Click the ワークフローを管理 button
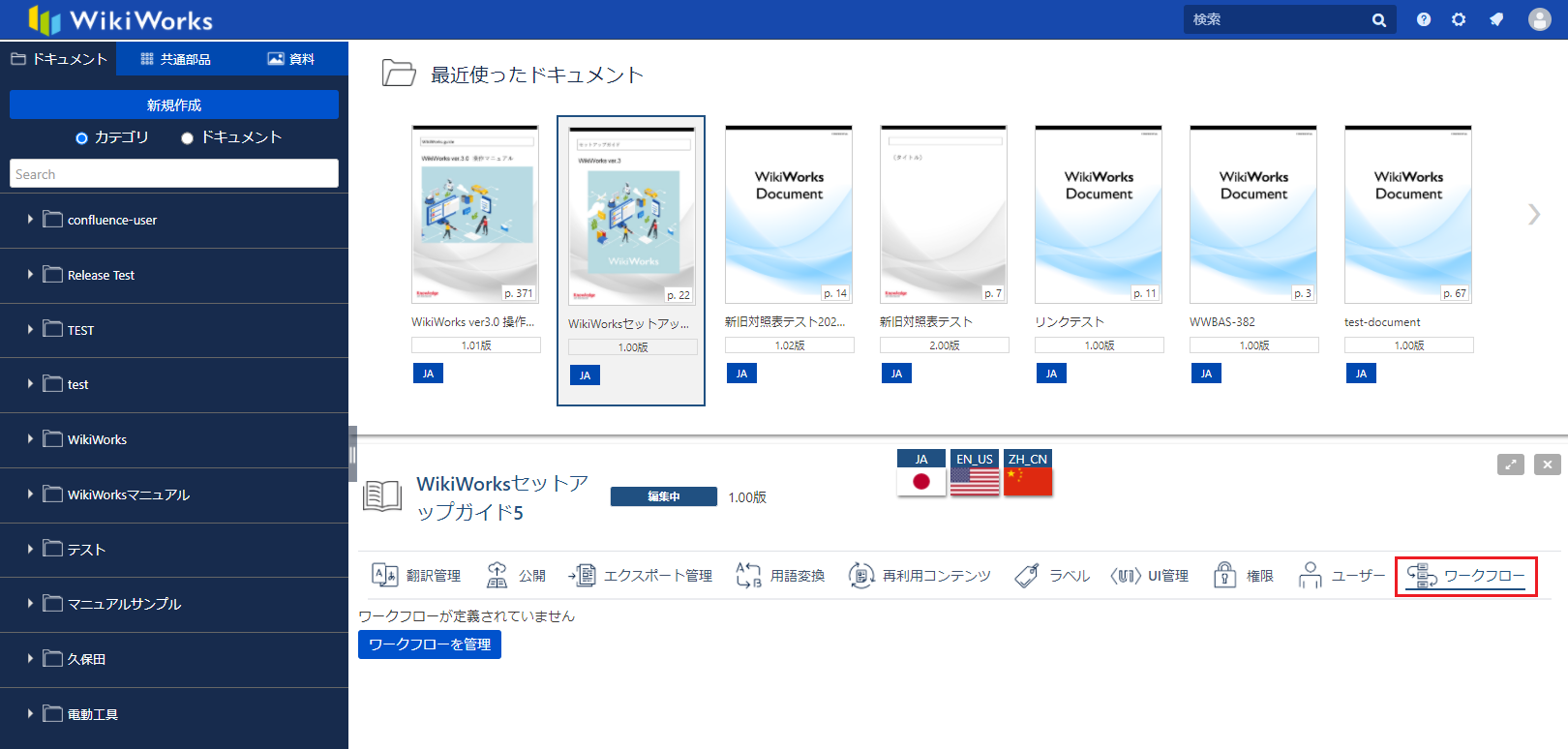Screen dimensions: 1568x749 (430, 644)
